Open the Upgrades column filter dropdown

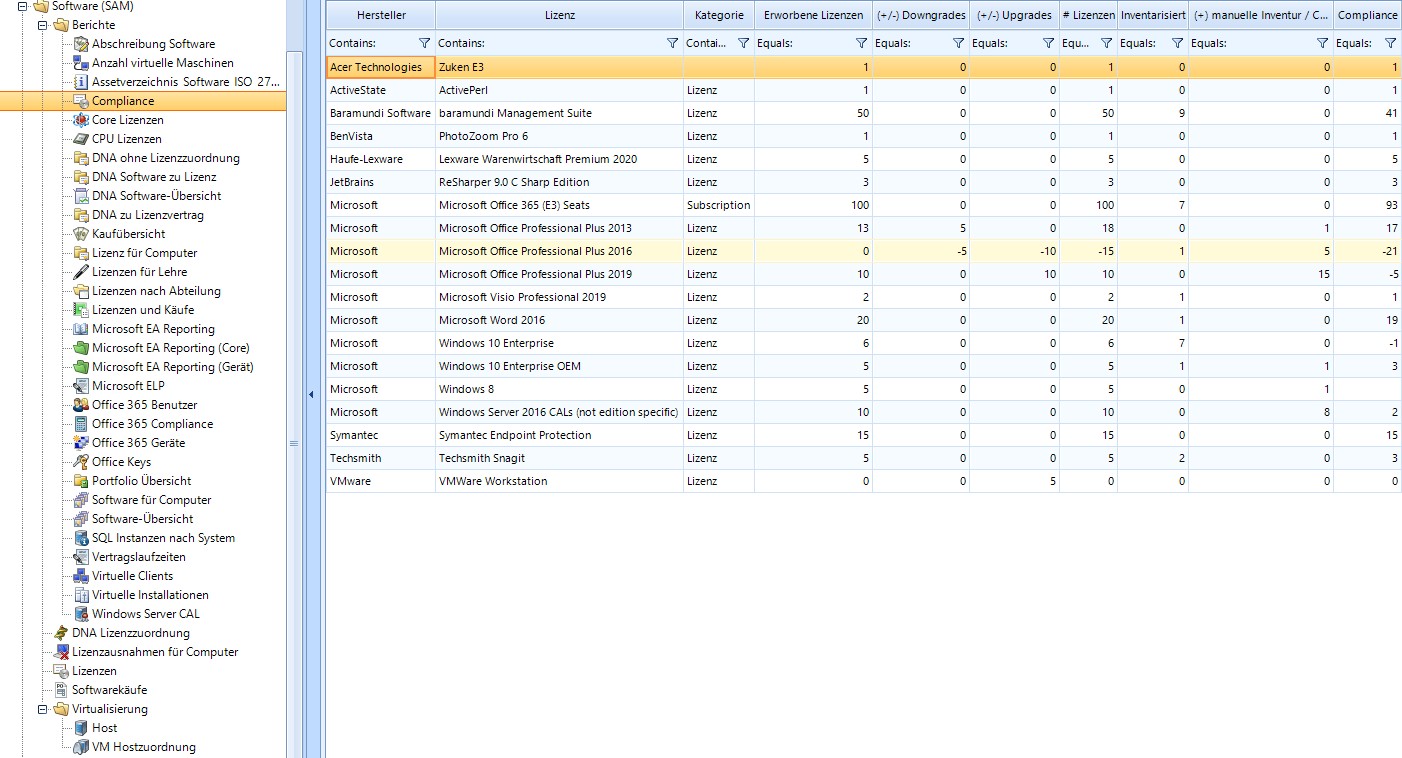[x=1047, y=43]
